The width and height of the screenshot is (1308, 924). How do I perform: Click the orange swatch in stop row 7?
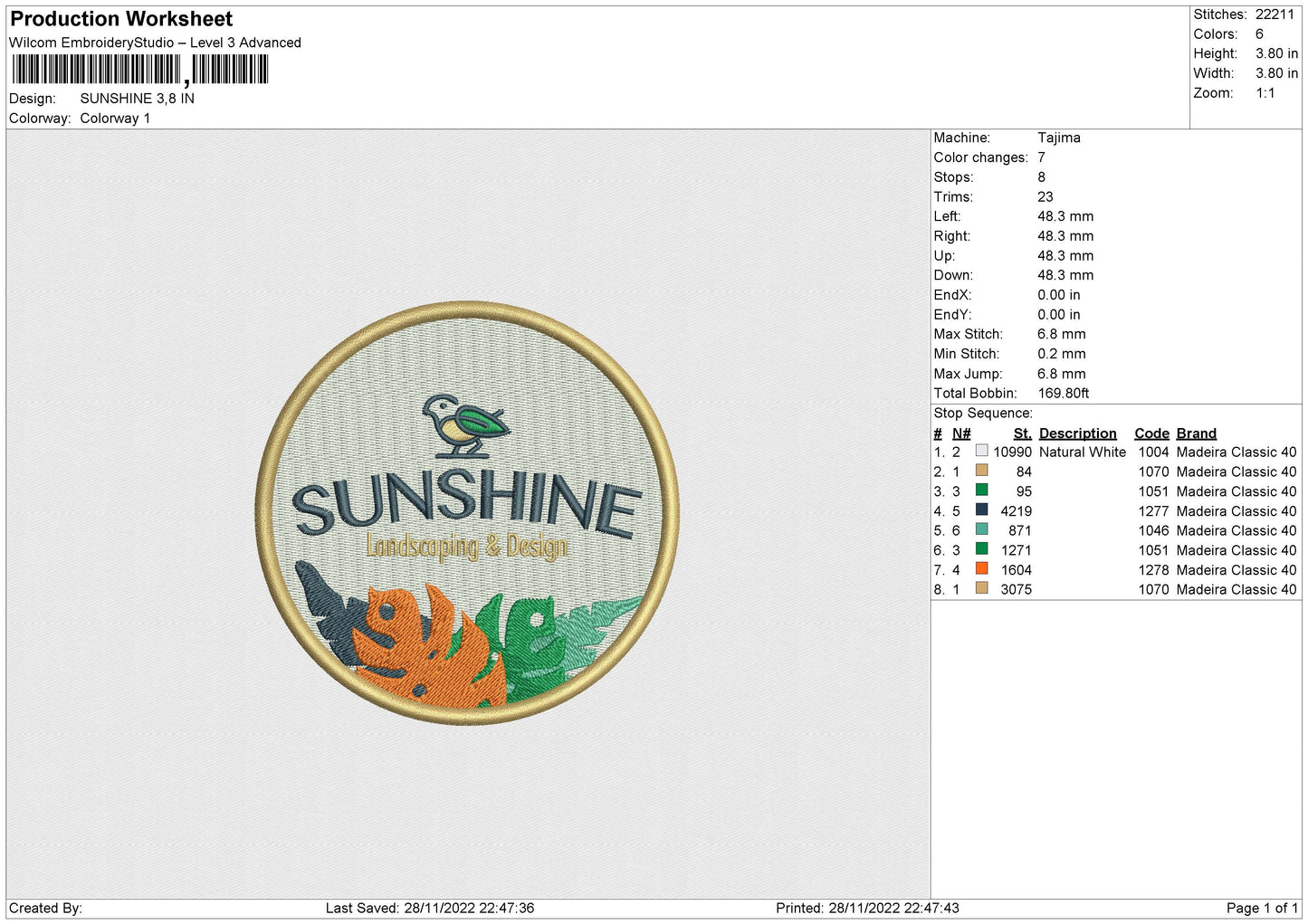pyautogui.click(x=981, y=569)
